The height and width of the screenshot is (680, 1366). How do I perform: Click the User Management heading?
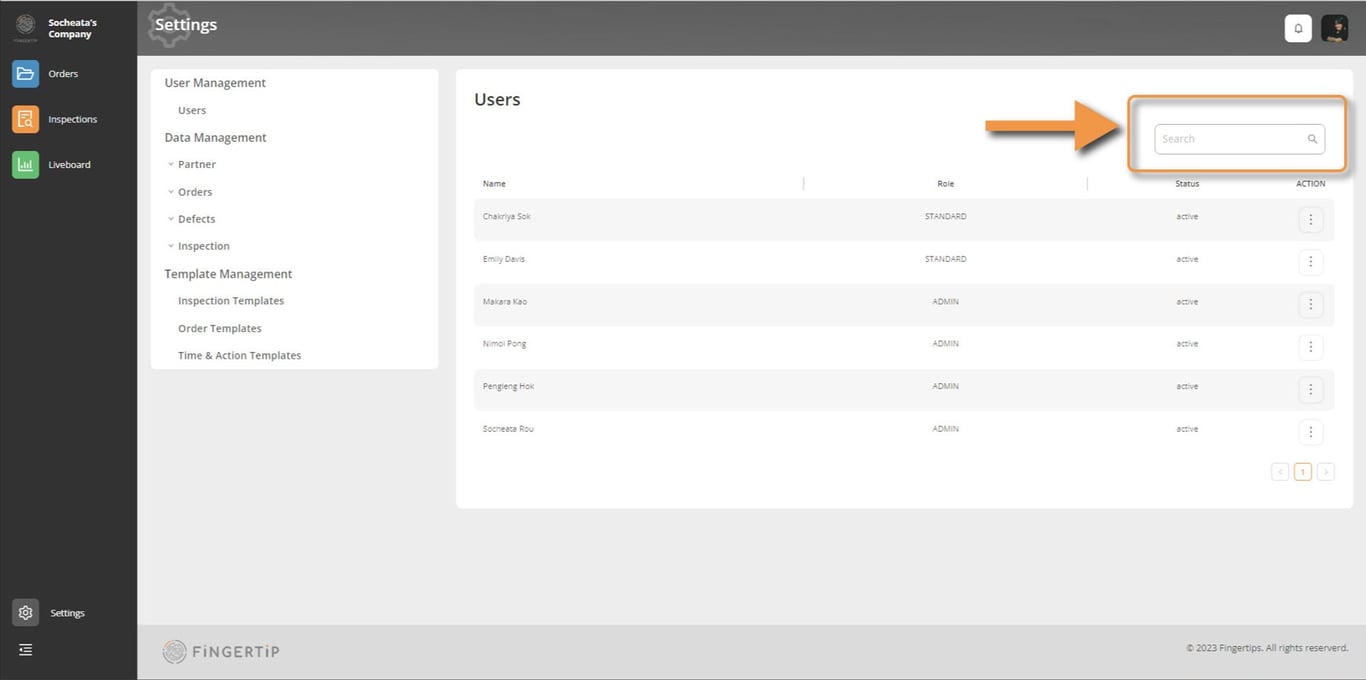pyautogui.click(x=215, y=83)
